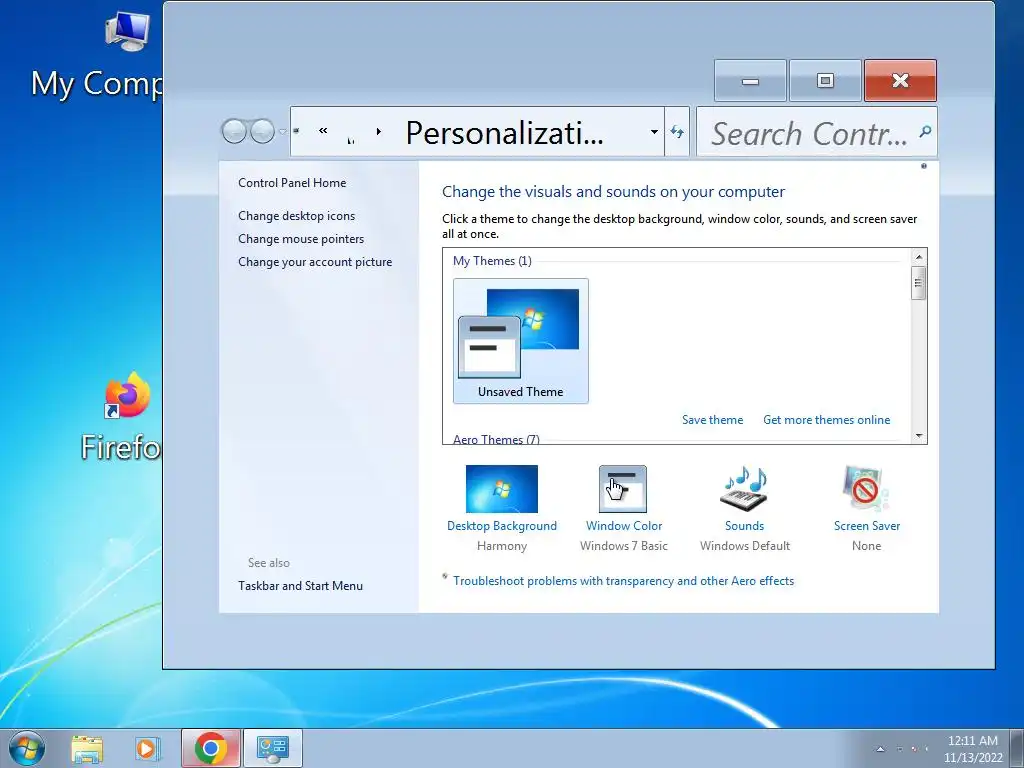Open Troubleshoot problems with transparency link
The width and height of the screenshot is (1024, 768).
tap(624, 581)
